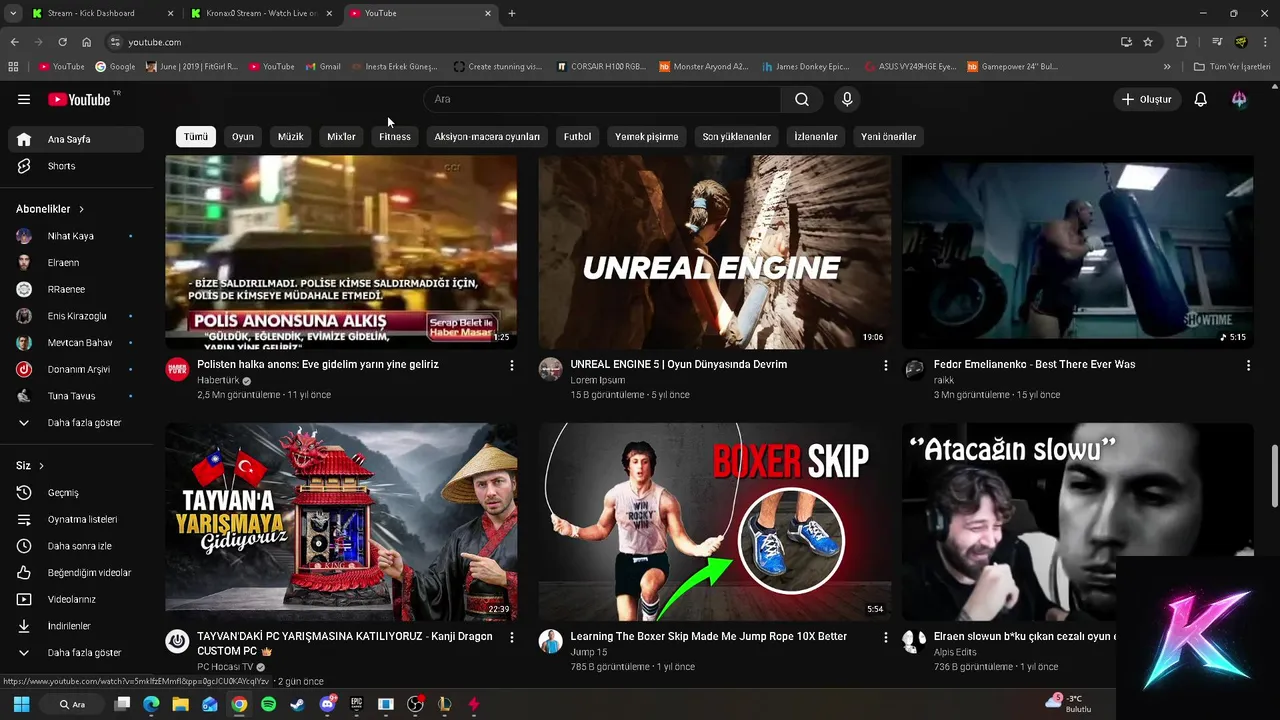
Task: Open more options for Boxer Skip video
Action: tap(885, 637)
